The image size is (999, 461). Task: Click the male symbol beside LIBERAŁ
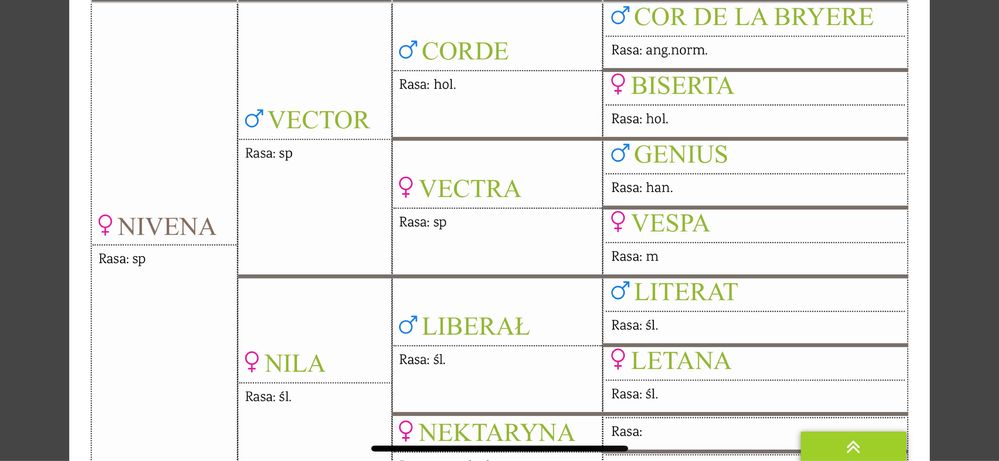click(x=408, y=325)
